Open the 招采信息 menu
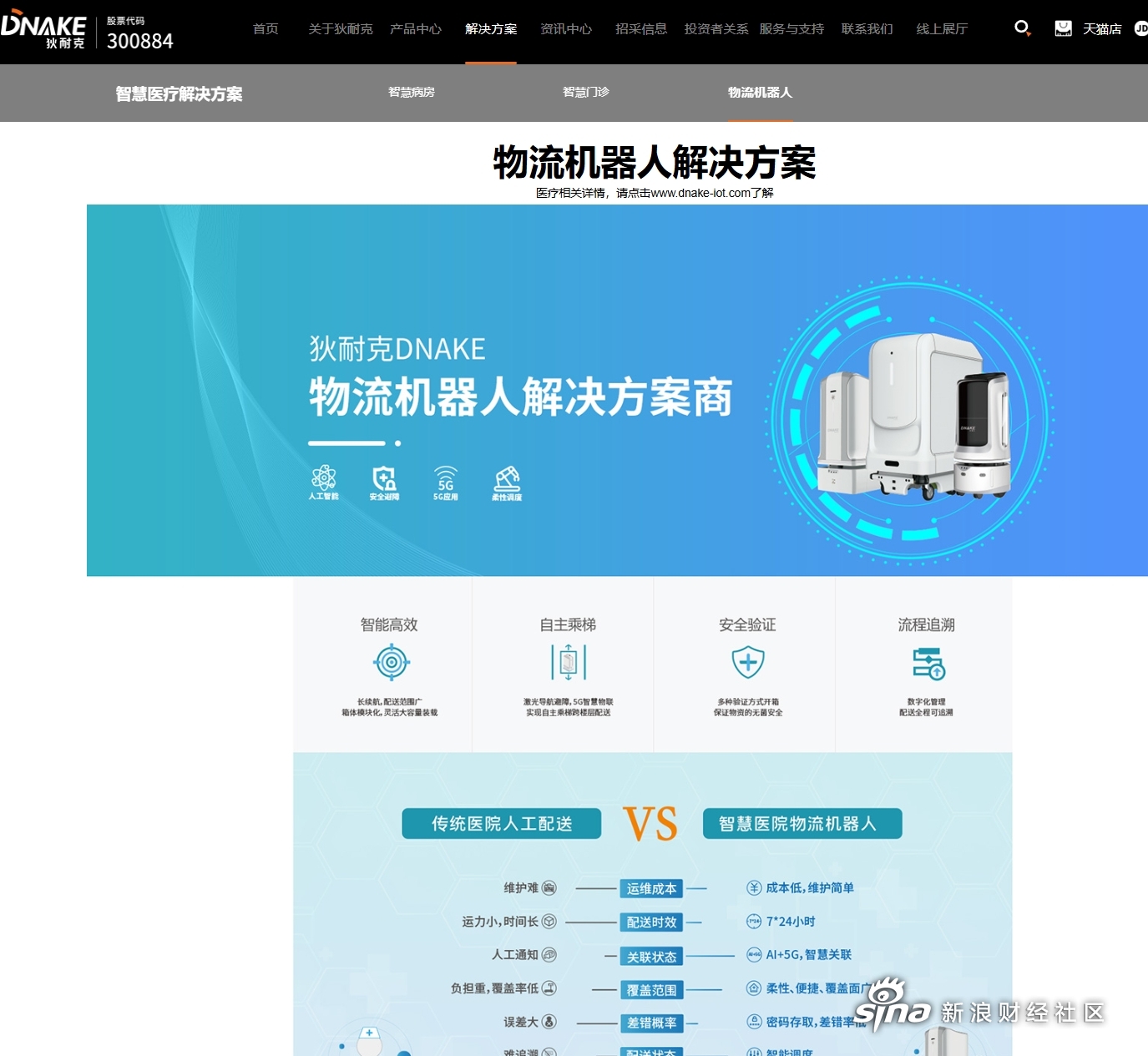1148x1056 pixels. tap(641, 28)
